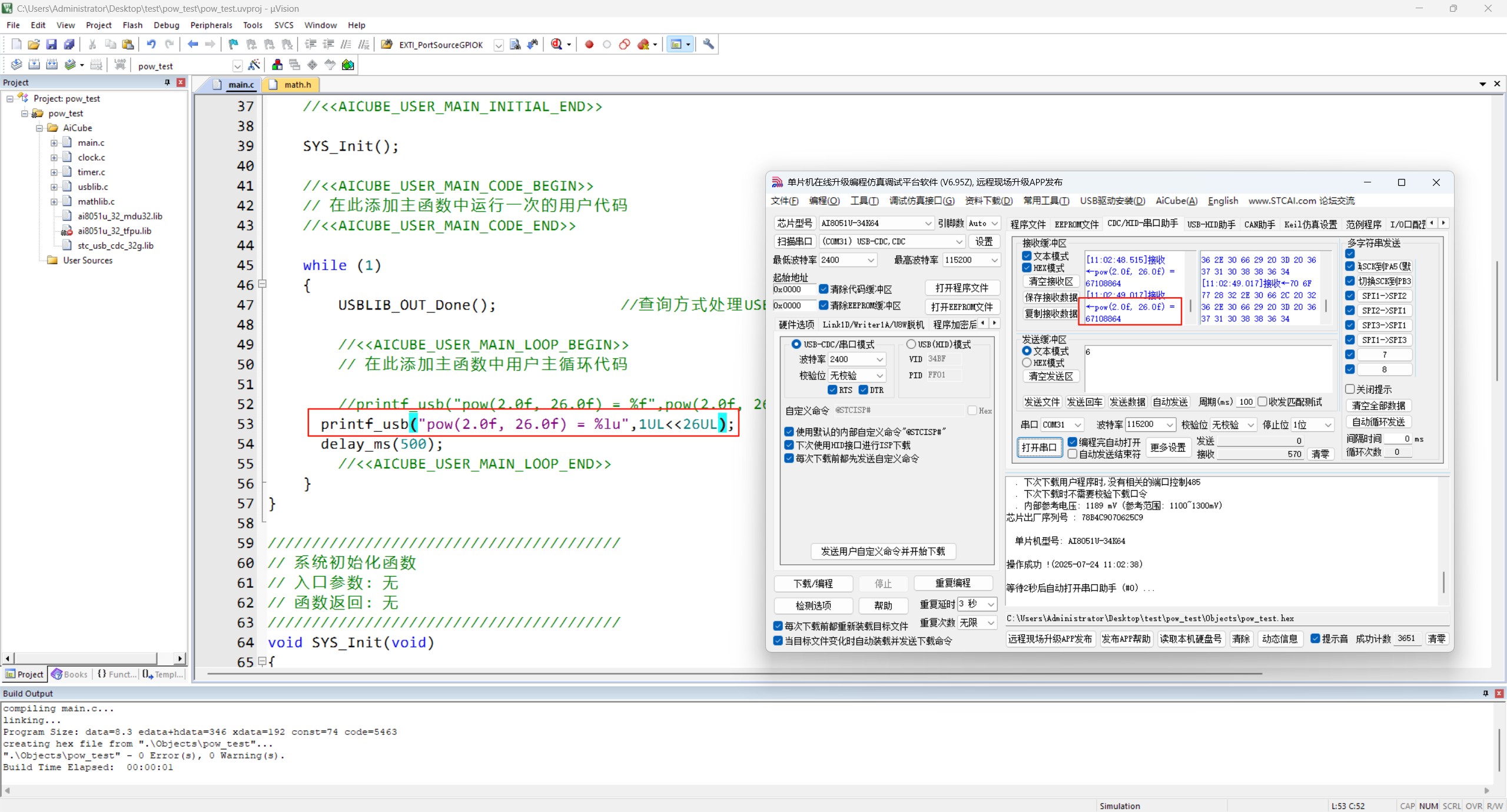Screen dimensions: 1507x812
Task: Click the send buffer text field
Action: coord(1208,368)
